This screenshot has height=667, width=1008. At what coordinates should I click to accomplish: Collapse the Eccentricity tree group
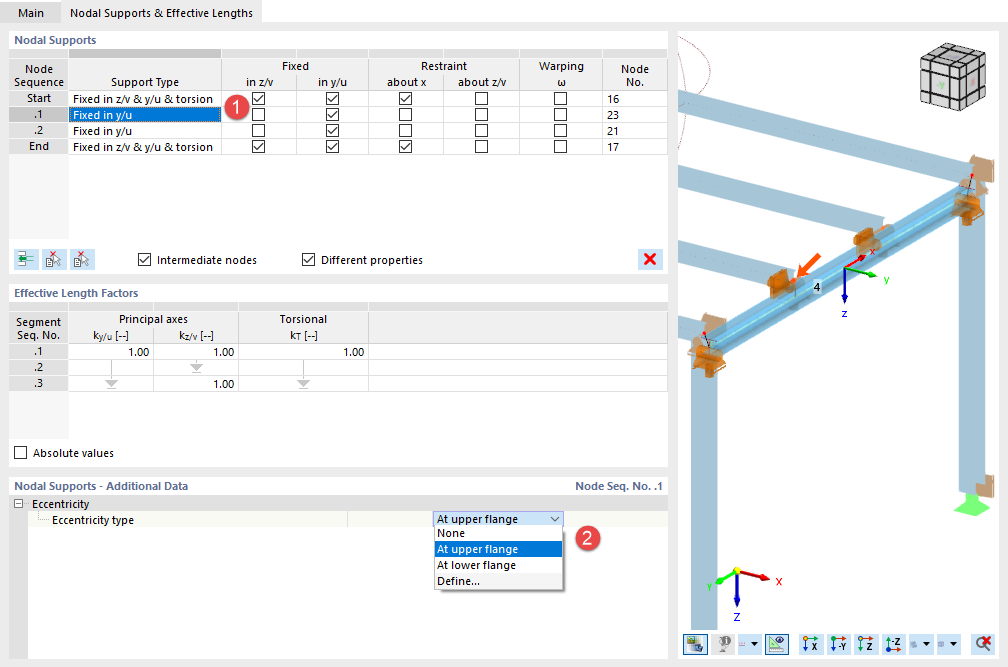tap(19, 504)
